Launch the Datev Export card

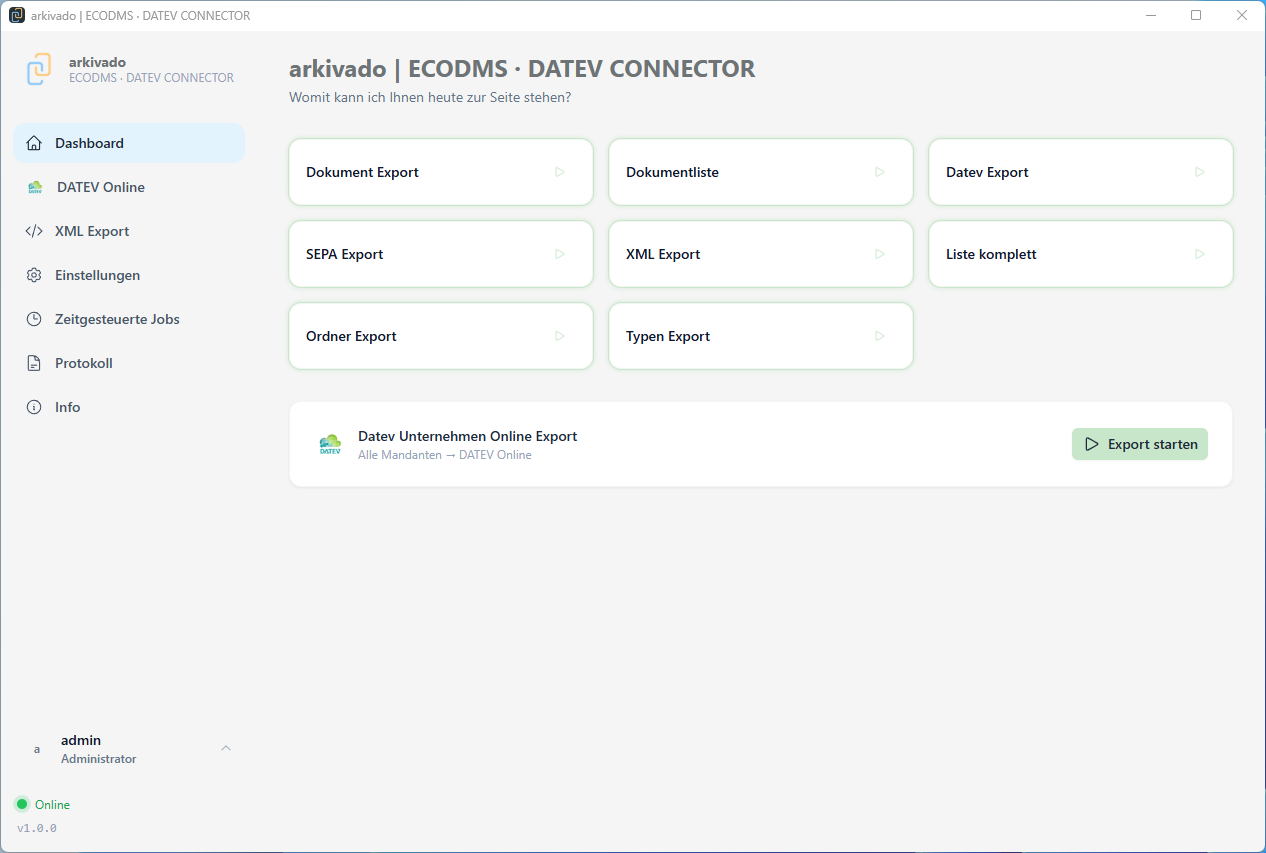[x=1081, y=172]
